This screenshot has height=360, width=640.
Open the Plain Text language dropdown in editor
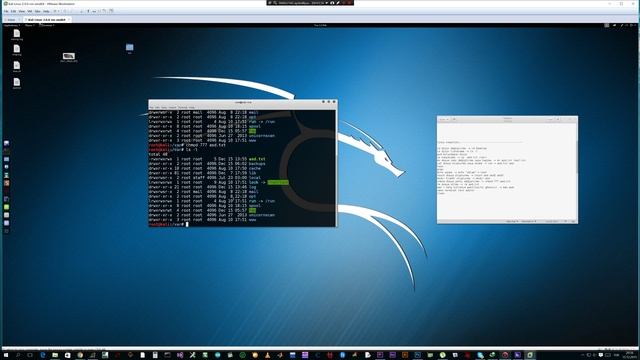[513, 221]
